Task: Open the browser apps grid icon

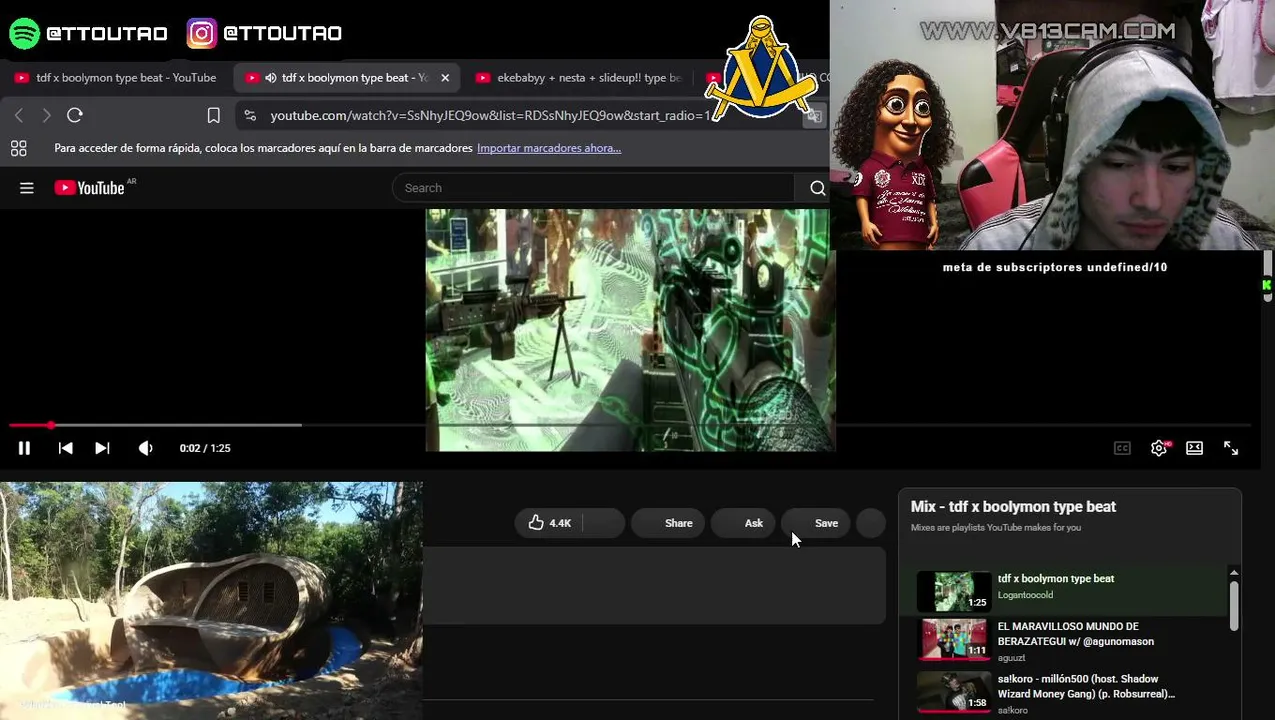Action: tap(18, 148)
